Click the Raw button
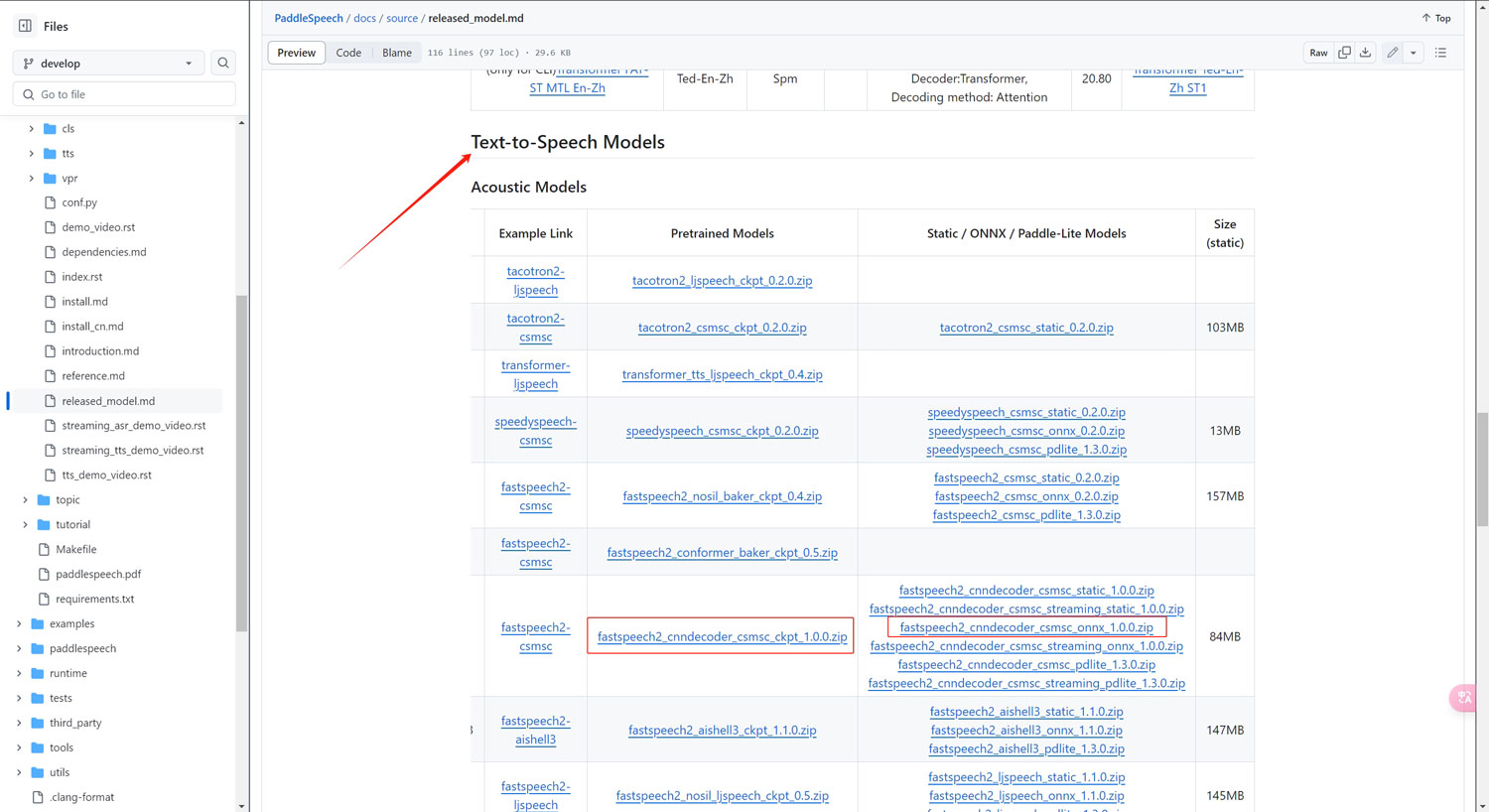The image size is (1489, 812). tap(1318, 53)
